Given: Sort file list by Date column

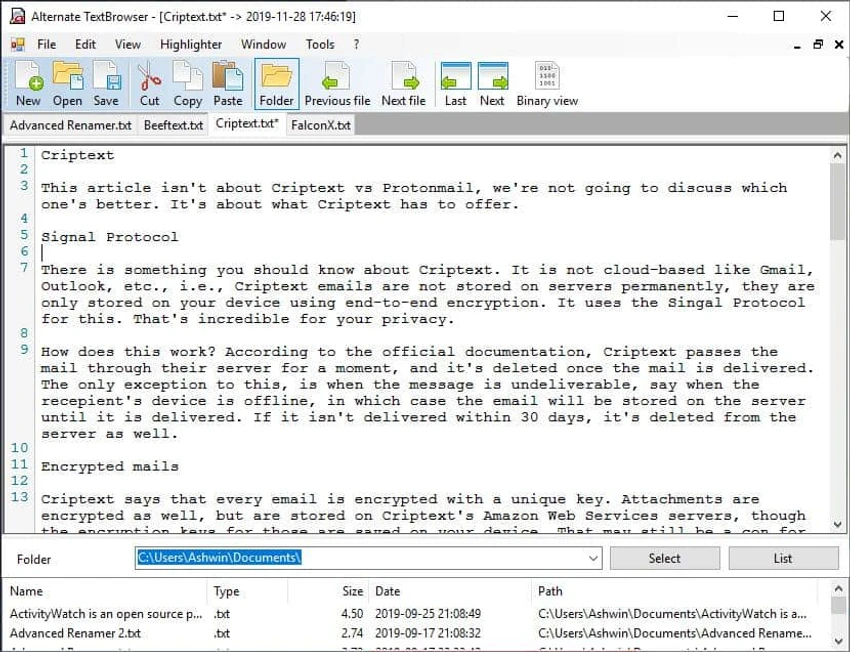Looking at the screenshot, I should [x=450, y=591].
